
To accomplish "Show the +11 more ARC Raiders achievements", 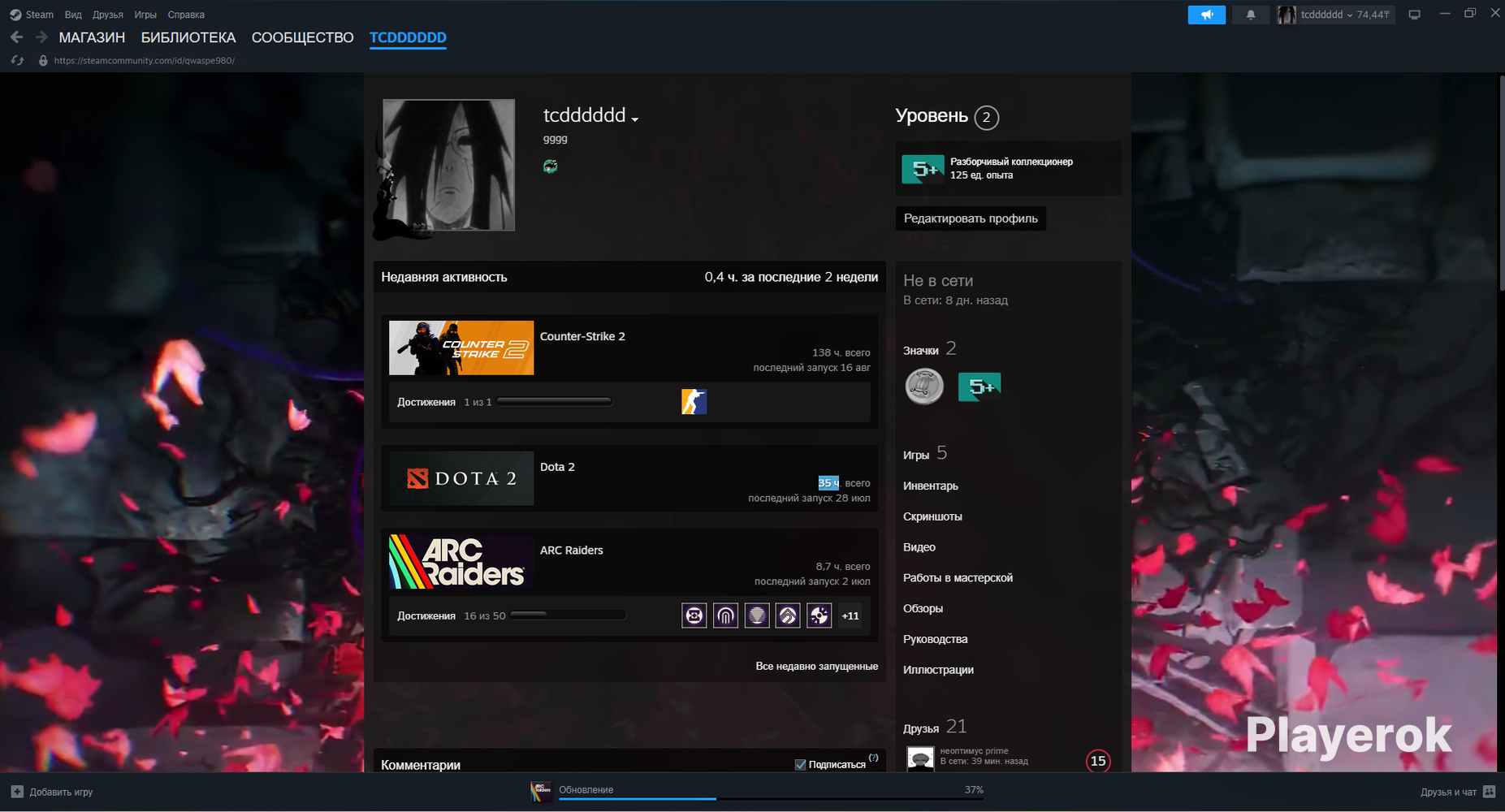I will click(x=850, y=615).
